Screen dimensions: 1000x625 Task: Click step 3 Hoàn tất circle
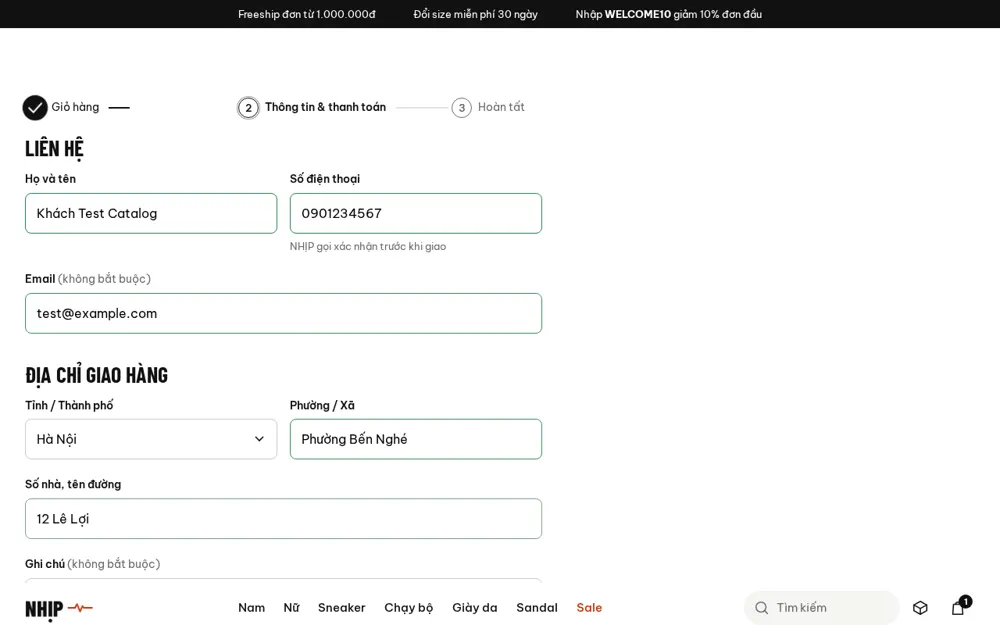click(x=462, y=108)
